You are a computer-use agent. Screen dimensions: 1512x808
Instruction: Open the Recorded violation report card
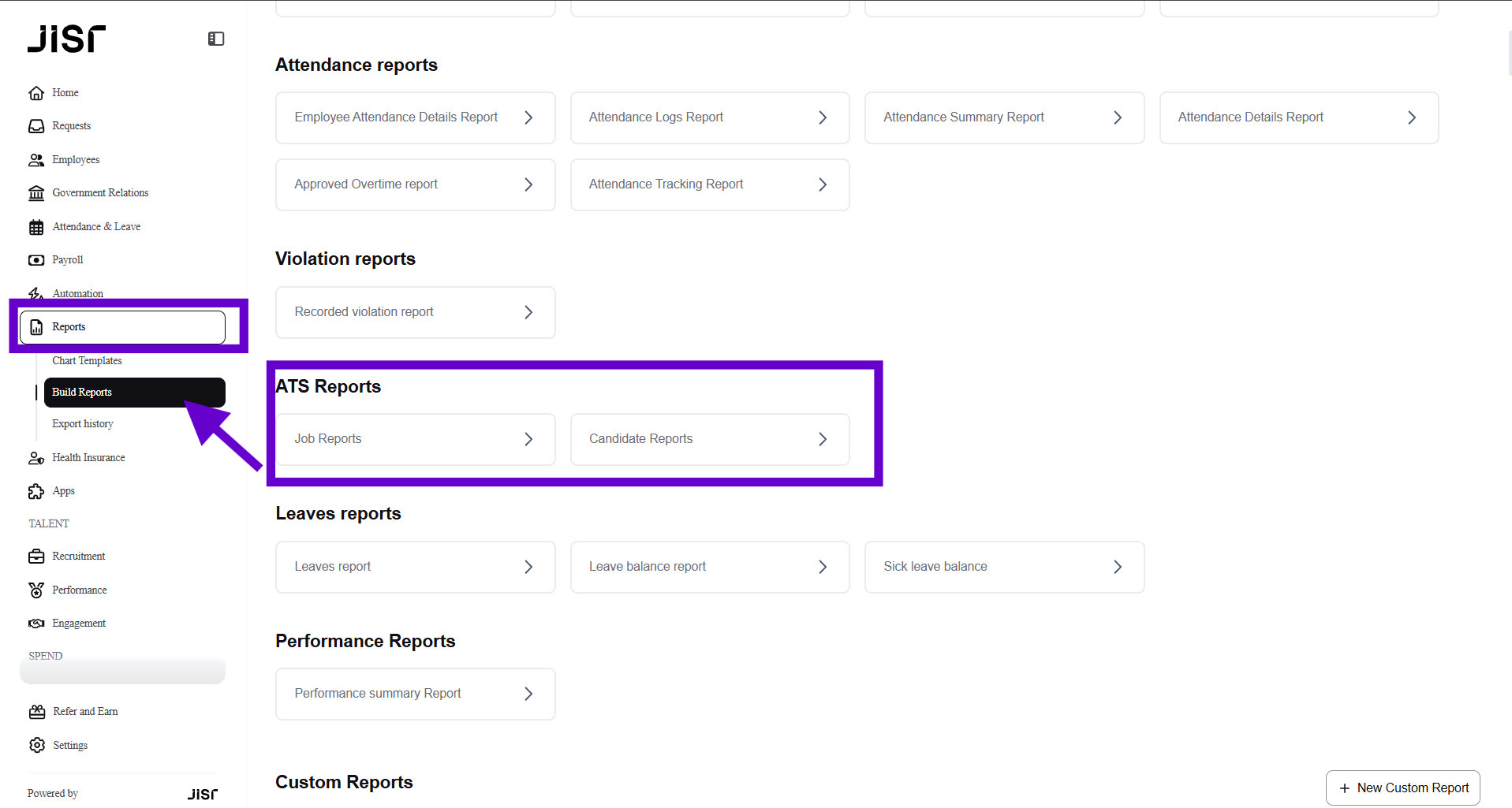click(x=415, y=312)
